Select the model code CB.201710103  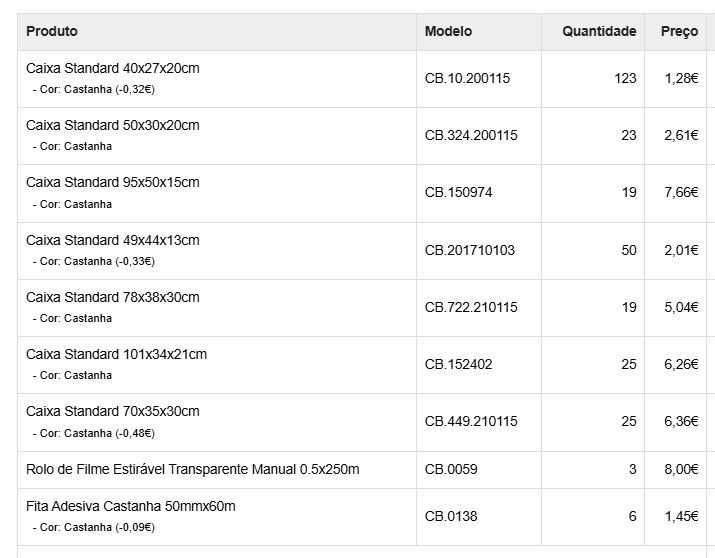click(x=470, y=250)
